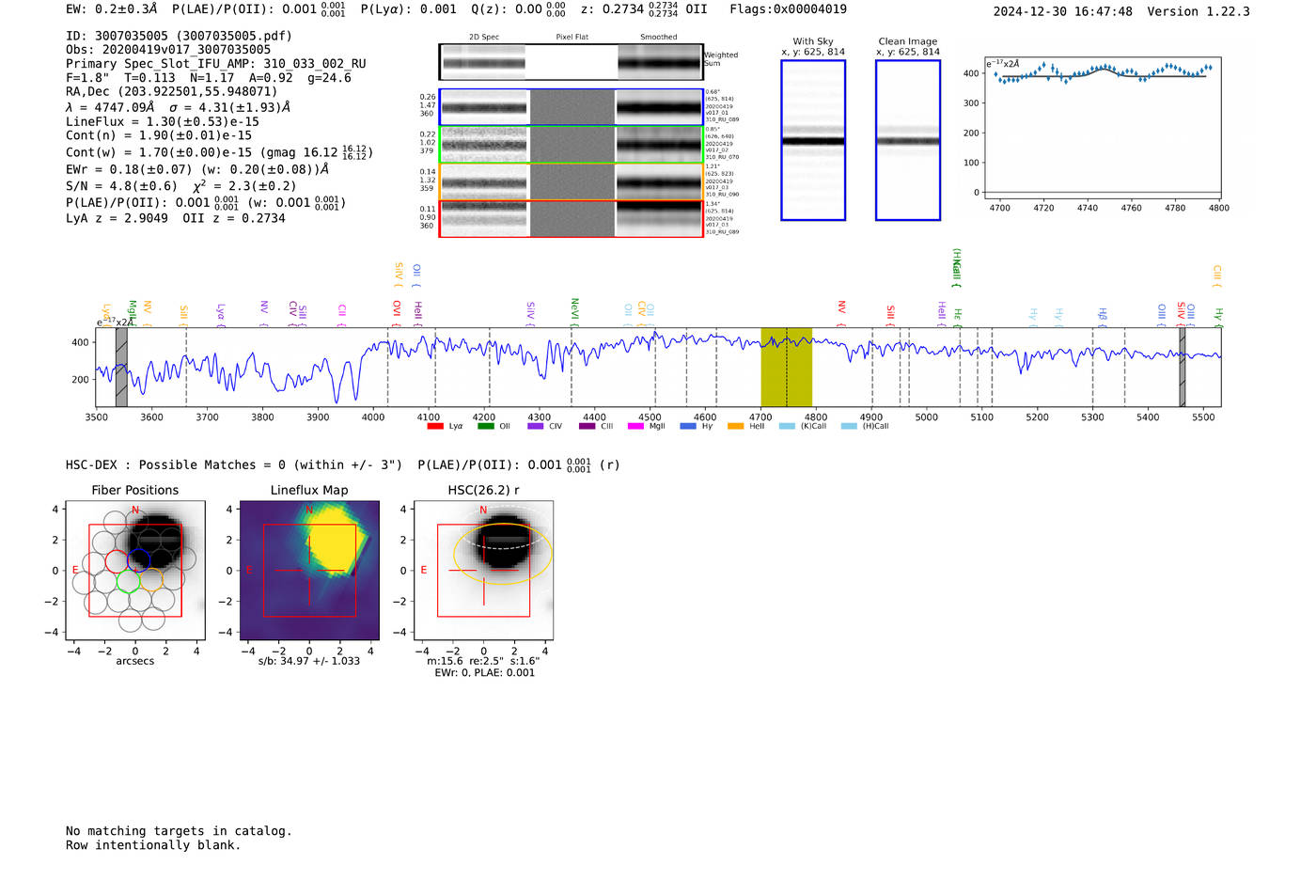Click the '2D Spec' column header
Viewport: 1316px width, 896px height.
pyautogui.click(x=484, y=38)
